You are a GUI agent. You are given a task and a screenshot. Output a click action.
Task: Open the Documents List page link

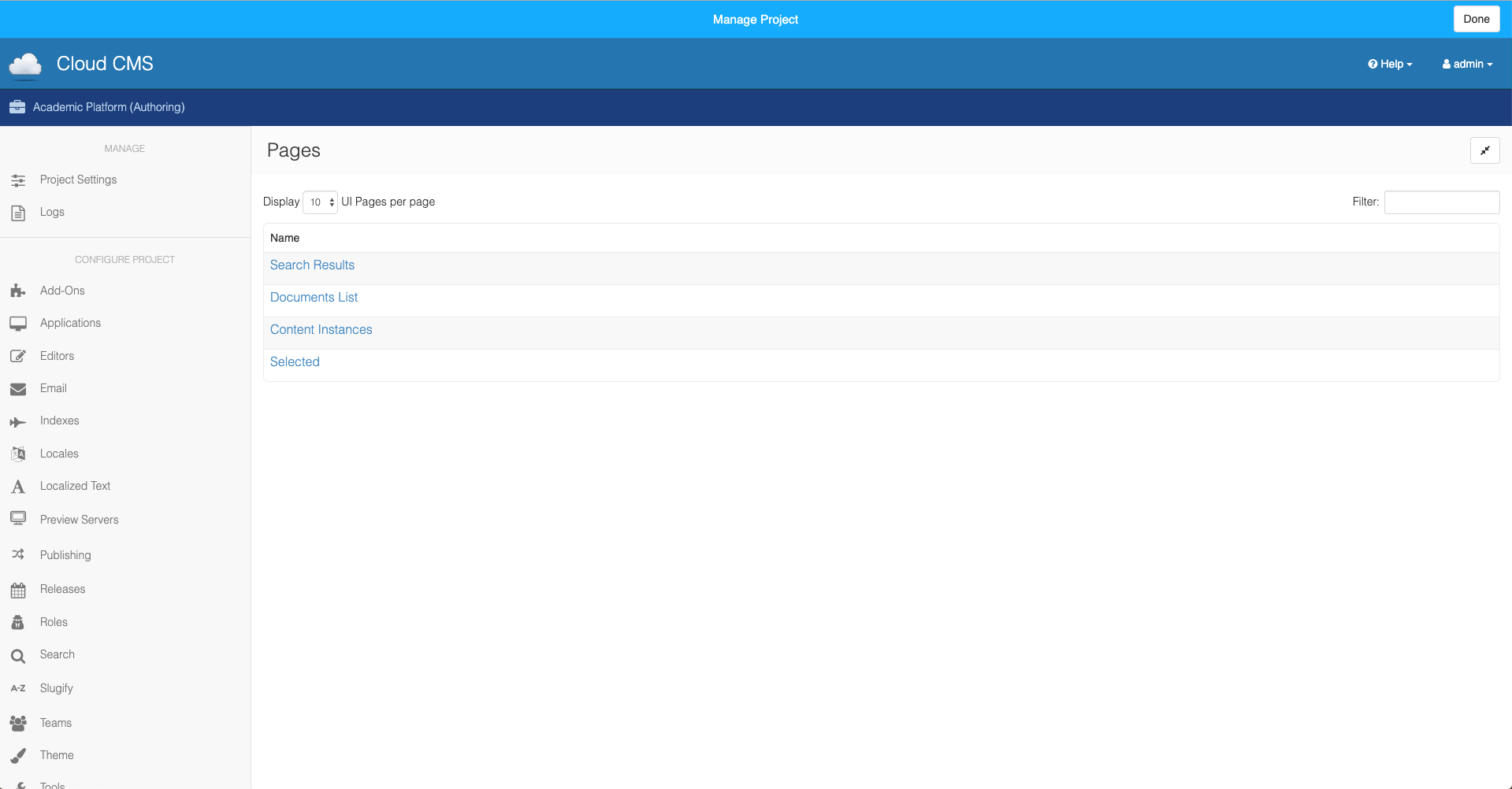tap(314, 298)
